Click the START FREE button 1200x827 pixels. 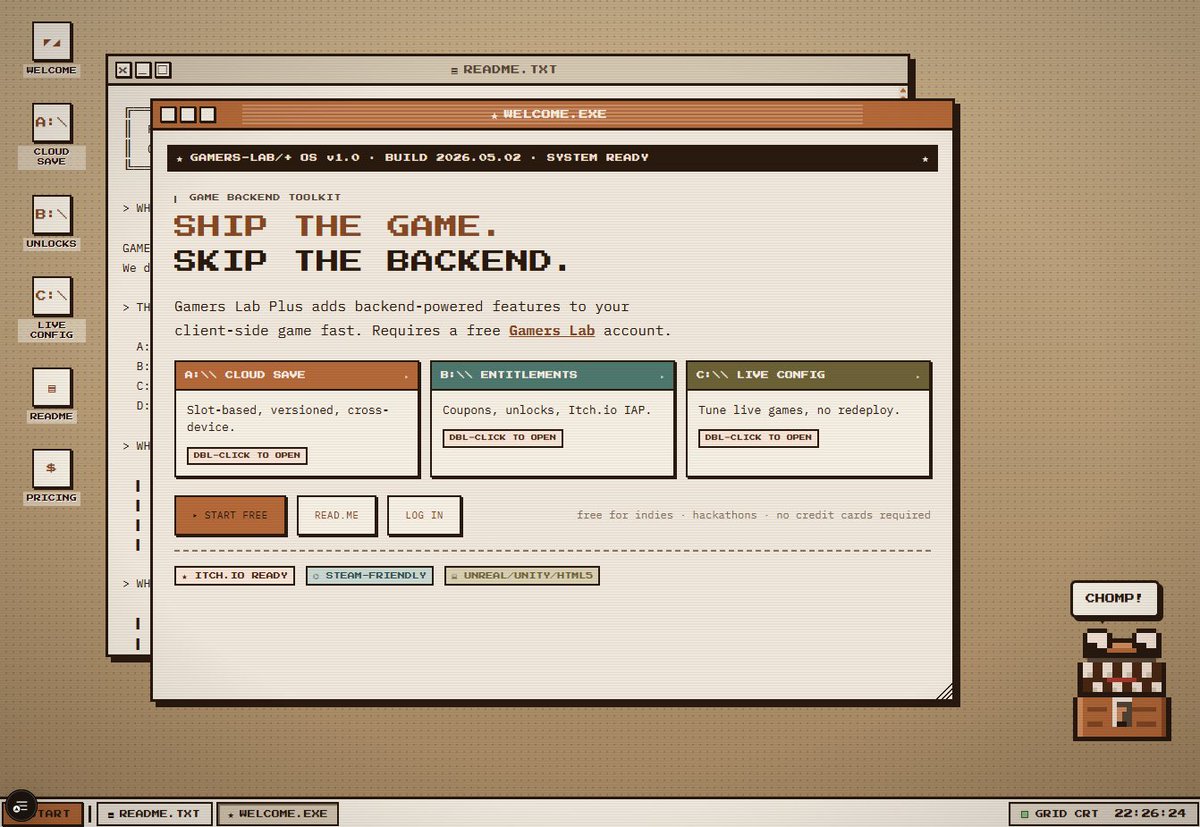point(230,515)
